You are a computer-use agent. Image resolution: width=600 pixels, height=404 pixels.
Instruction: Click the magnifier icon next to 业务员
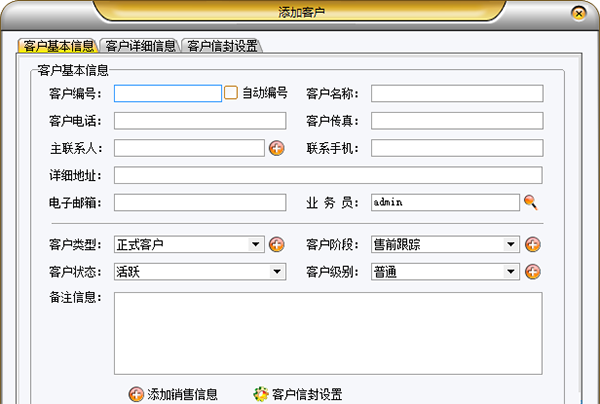click(x=531, y=202)
